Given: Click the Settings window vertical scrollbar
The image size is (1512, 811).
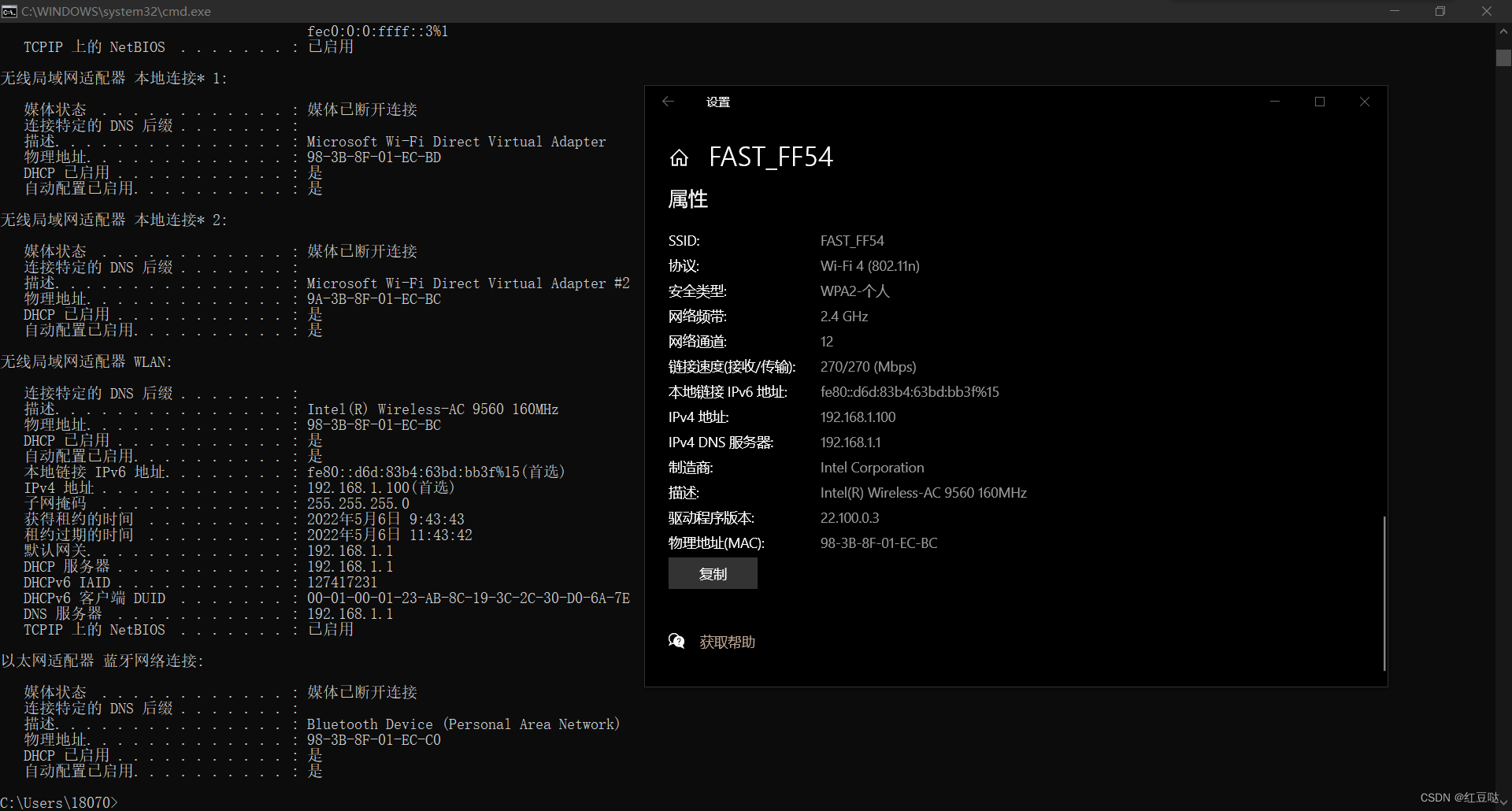Looking at the screenshot, I should pyautogui.click(x=1384, y=593).
